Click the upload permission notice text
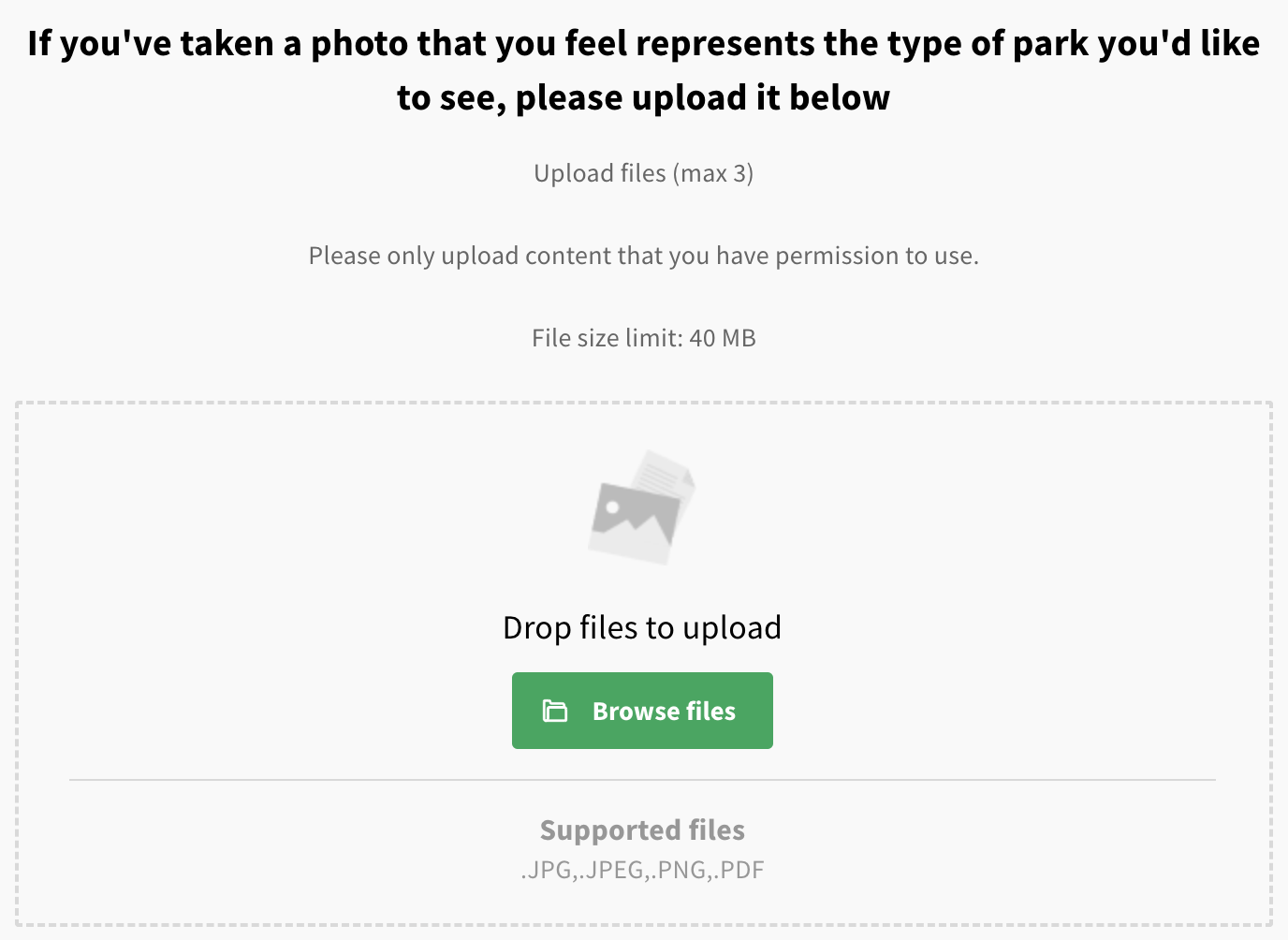Viewport: 1288px width, 940px height. click(x=644, y=256)
